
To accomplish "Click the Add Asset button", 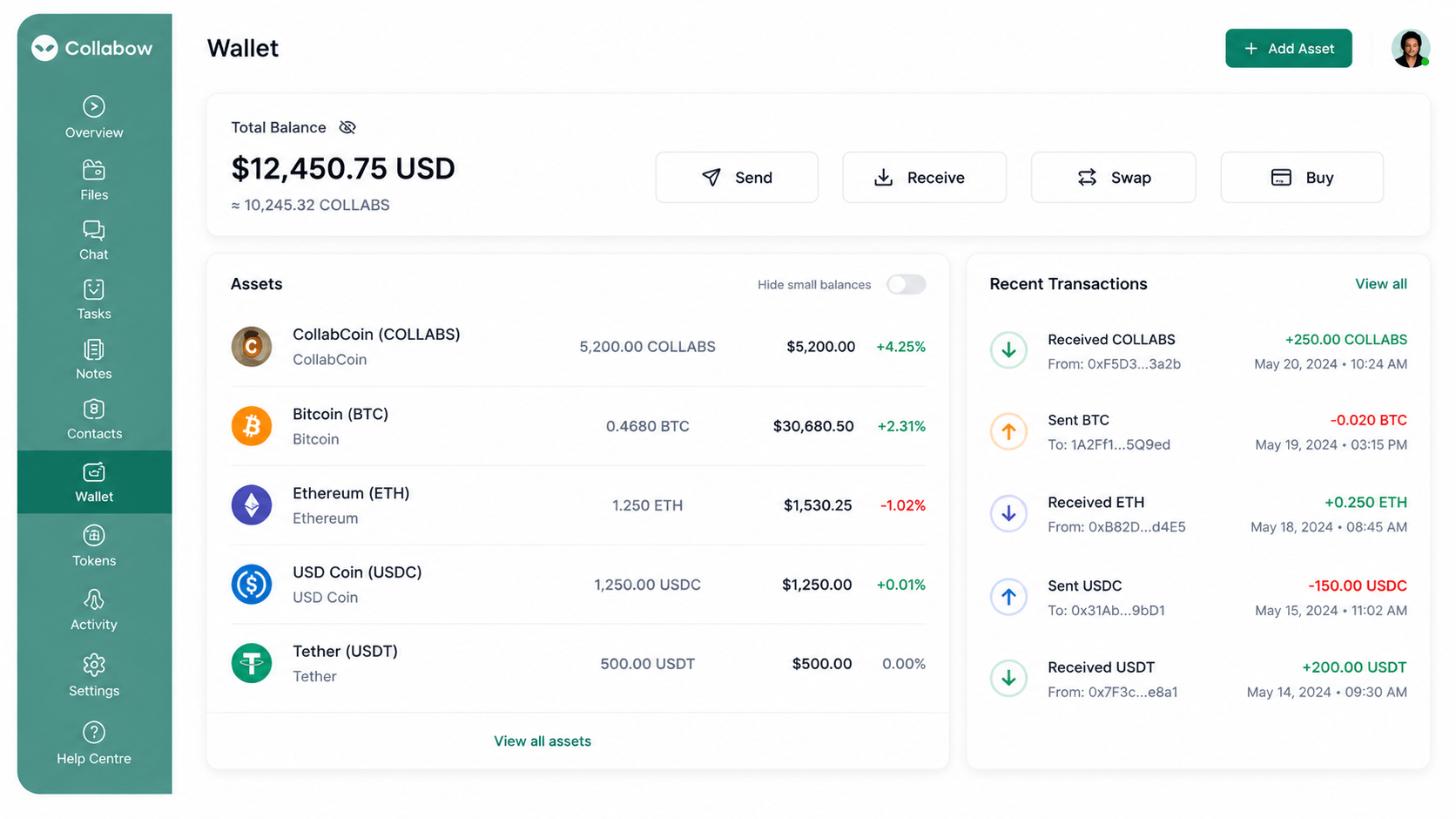I will pos(1289,49).
